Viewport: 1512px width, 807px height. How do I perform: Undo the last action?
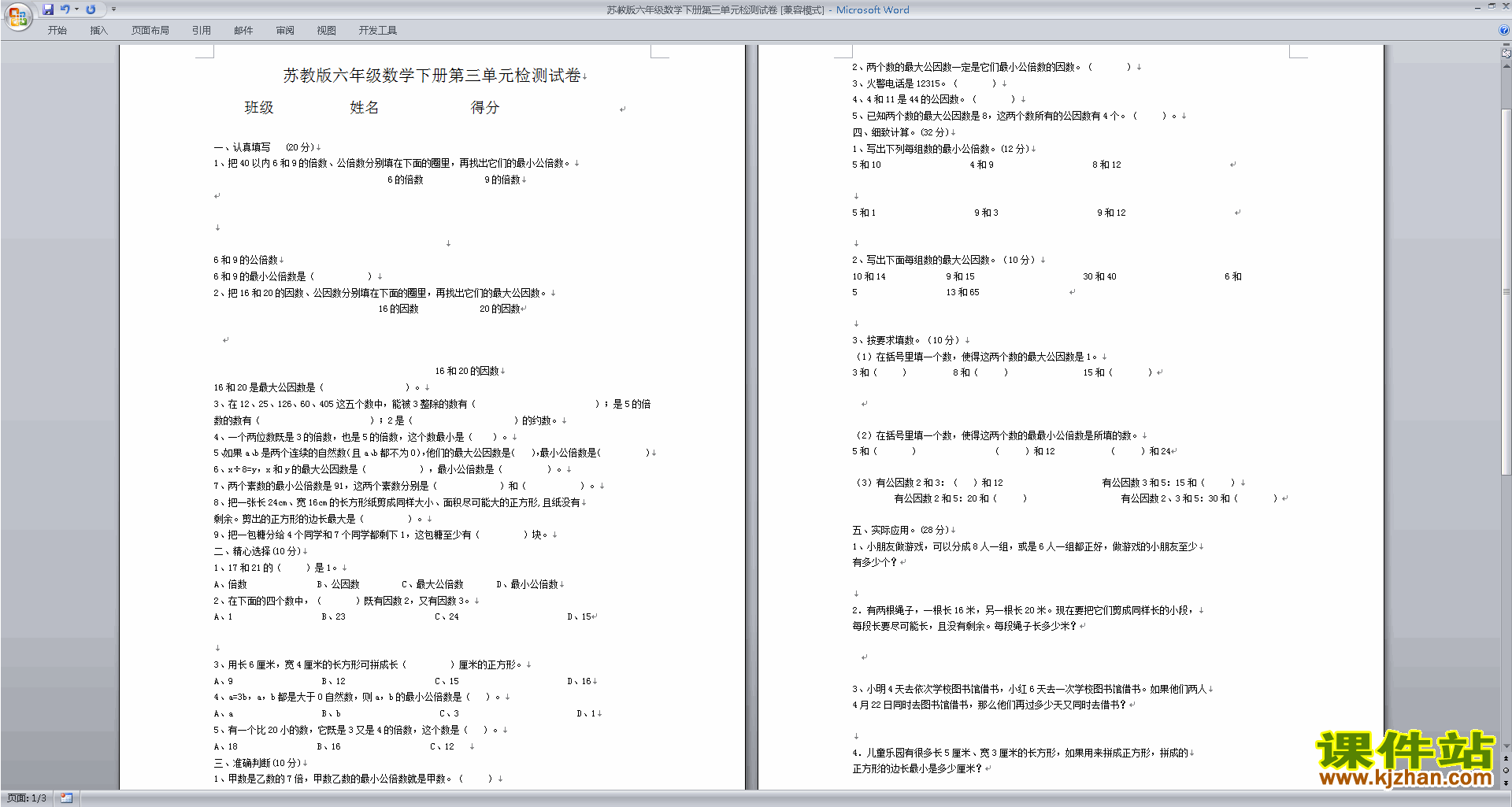pos(65,9)
